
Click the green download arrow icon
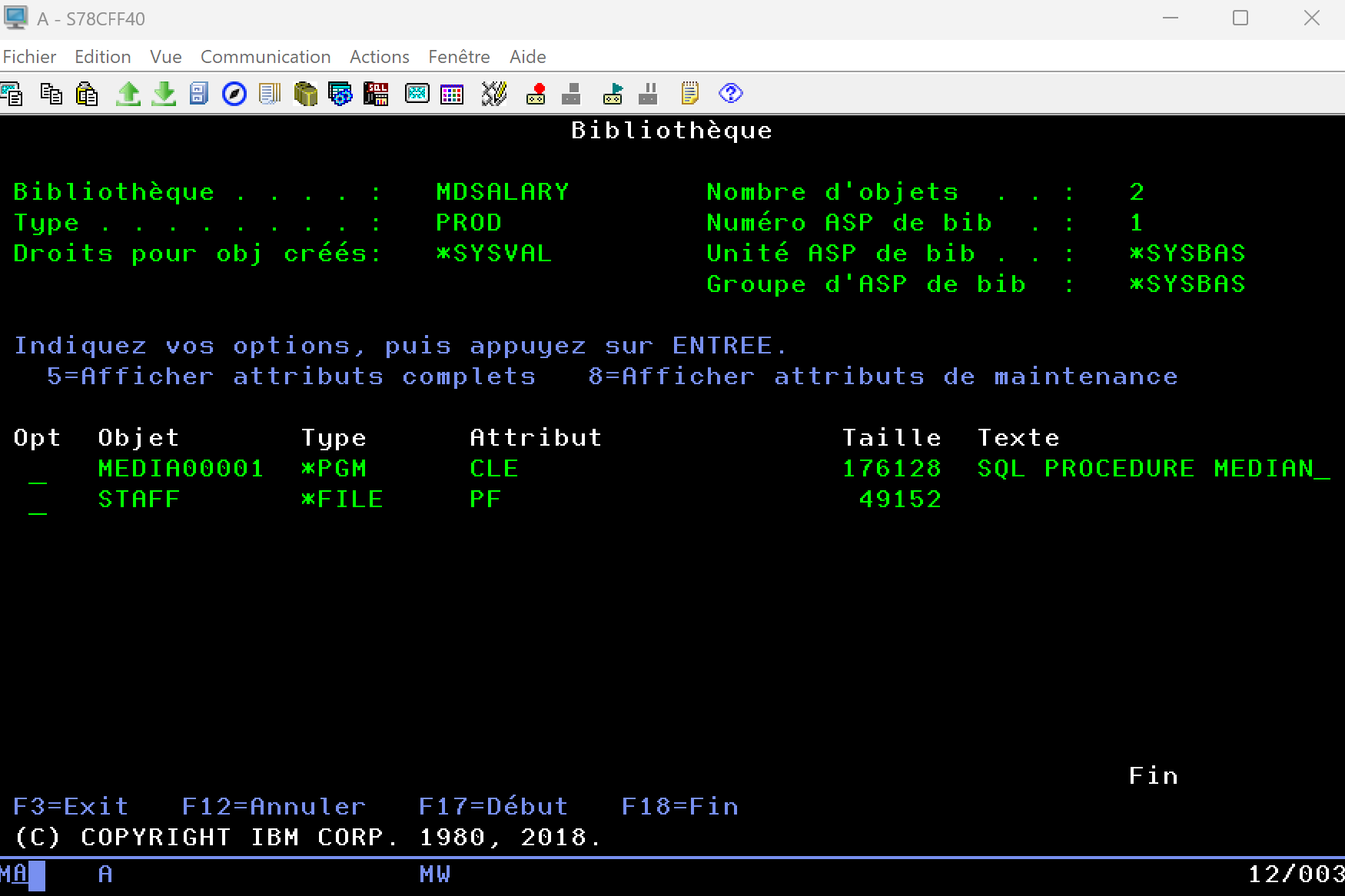(x=163, y=94)
